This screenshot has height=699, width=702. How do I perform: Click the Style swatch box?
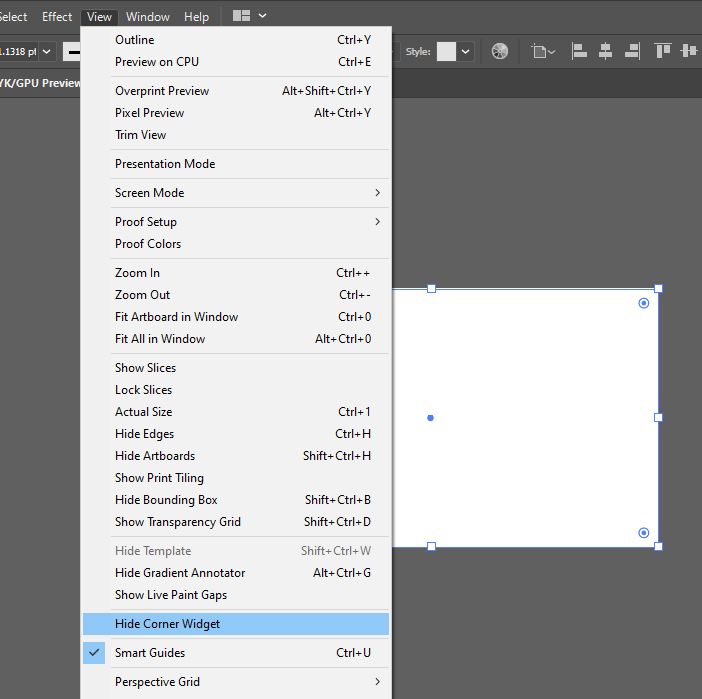(x=446, y=51)
